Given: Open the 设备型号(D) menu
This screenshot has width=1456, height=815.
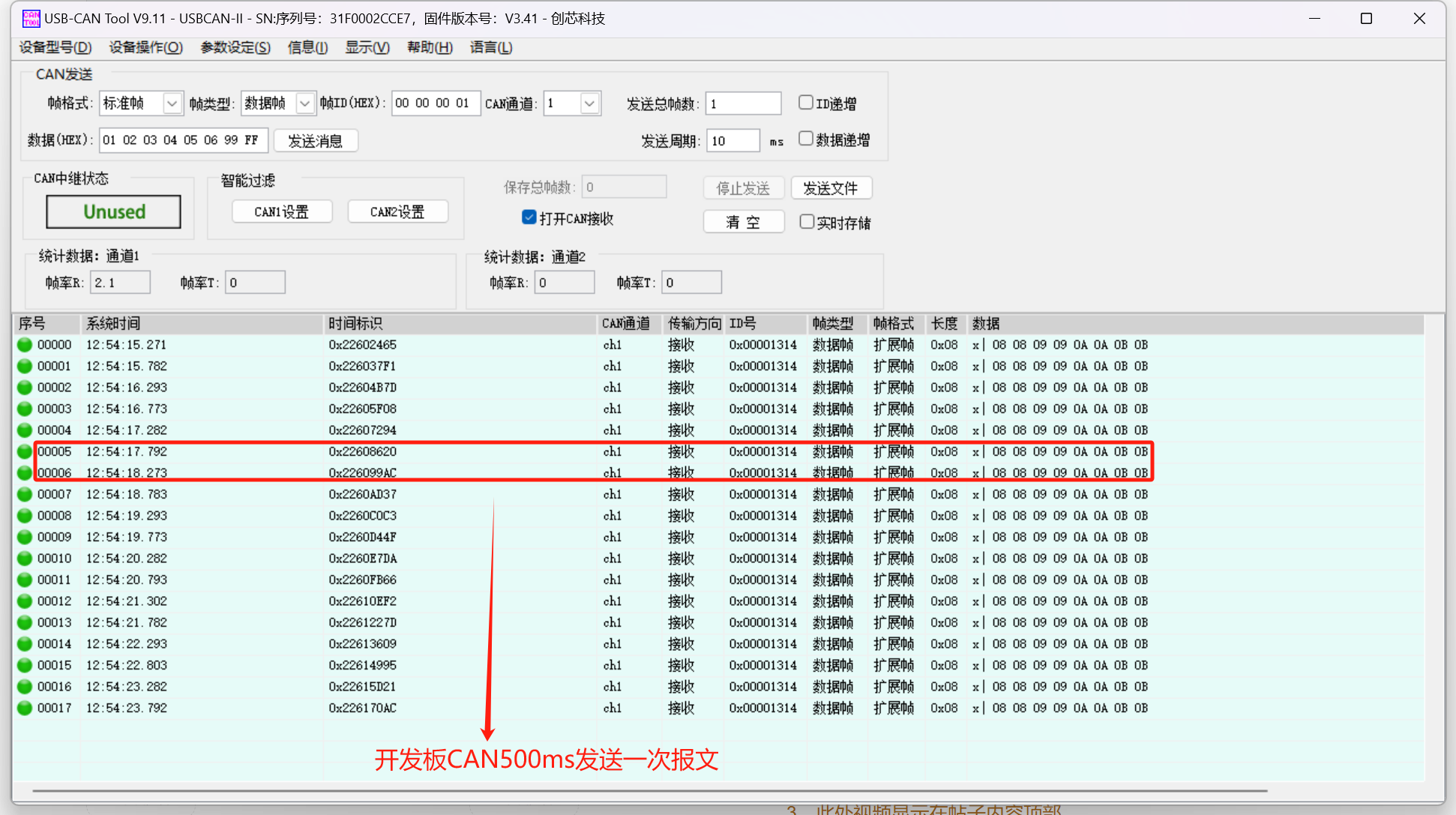Looking at the screenshot, I should [x=55, y=47].
